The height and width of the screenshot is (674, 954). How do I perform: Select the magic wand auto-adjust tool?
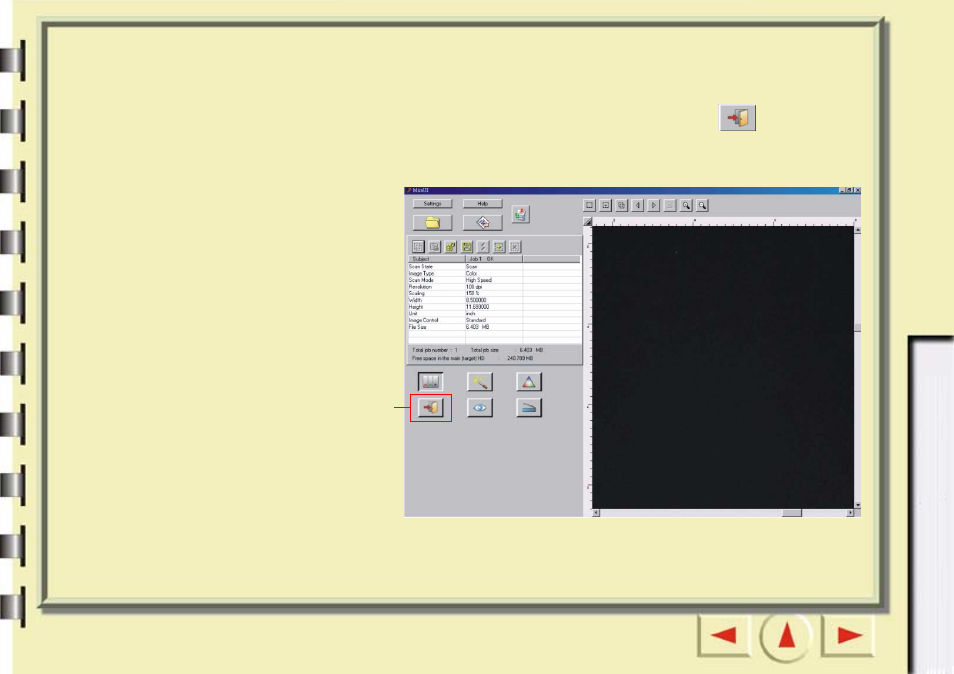coord(479,382)
